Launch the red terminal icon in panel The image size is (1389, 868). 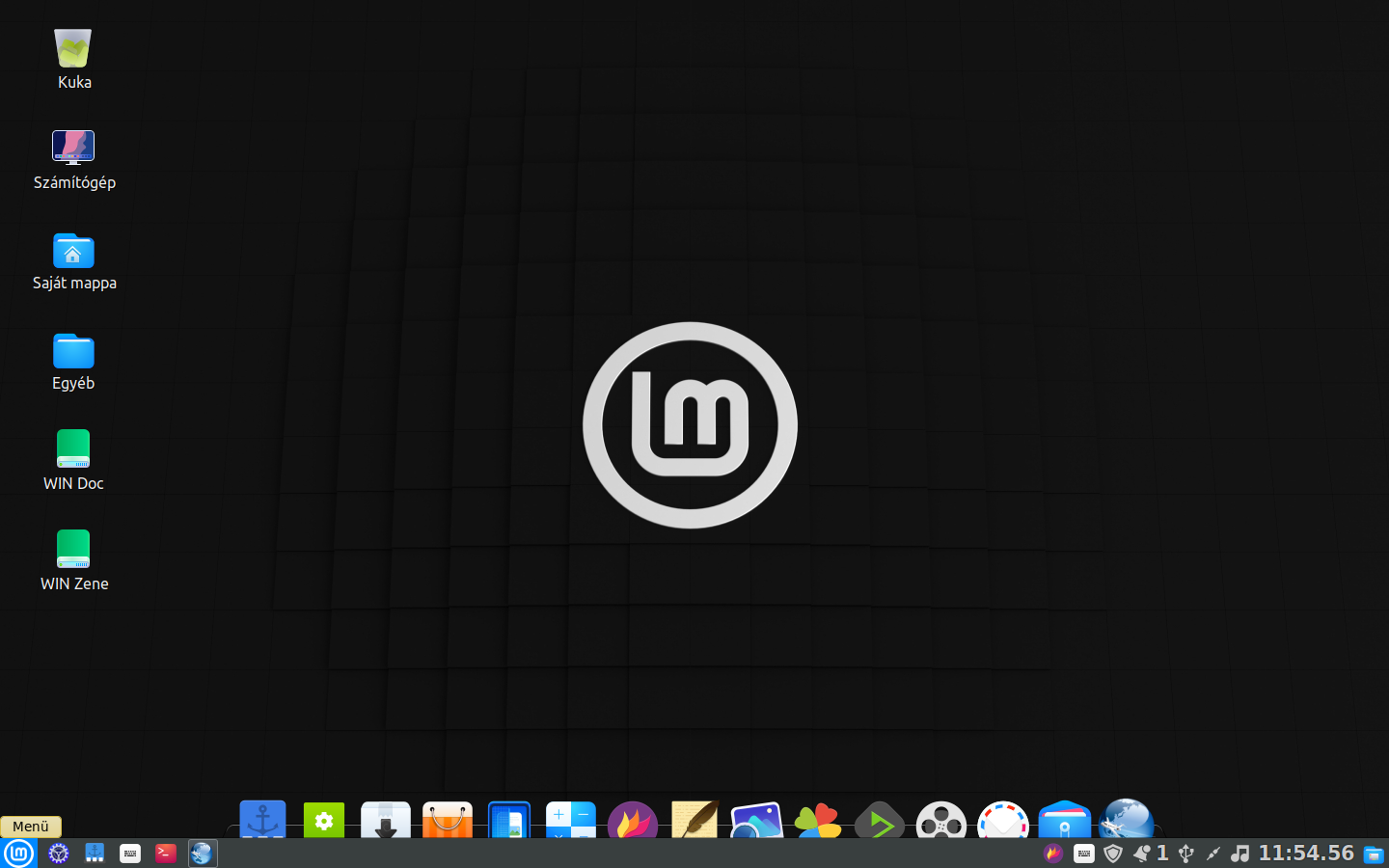[166, 854]
